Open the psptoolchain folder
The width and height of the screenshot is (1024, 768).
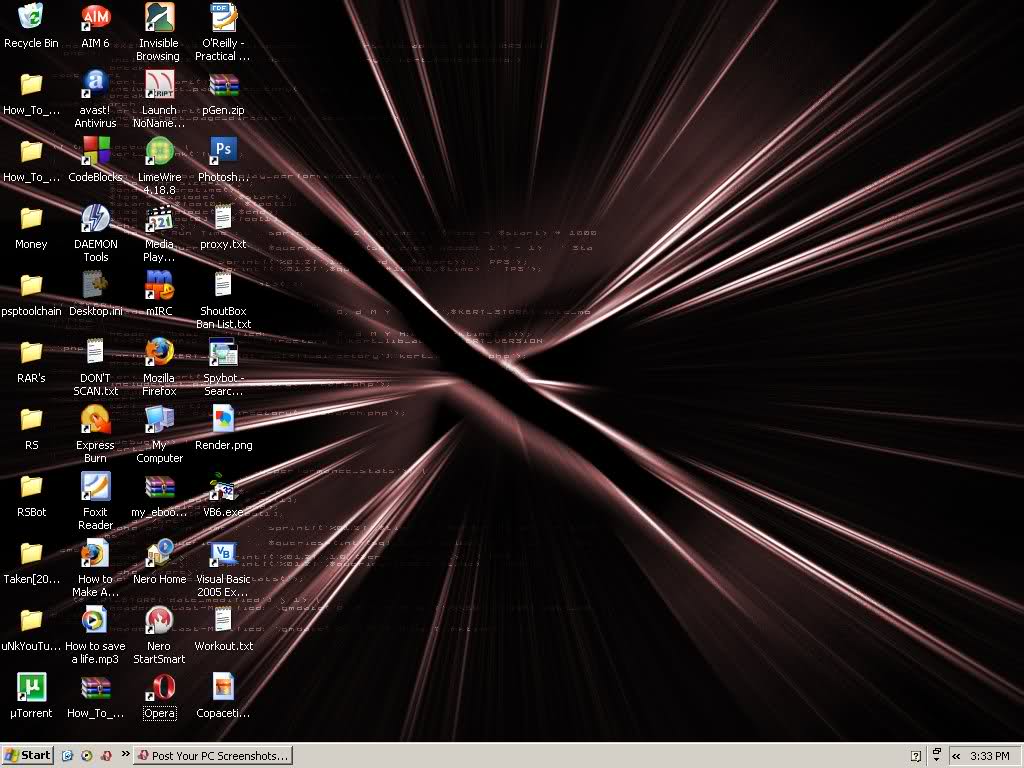tap(31, 285)
